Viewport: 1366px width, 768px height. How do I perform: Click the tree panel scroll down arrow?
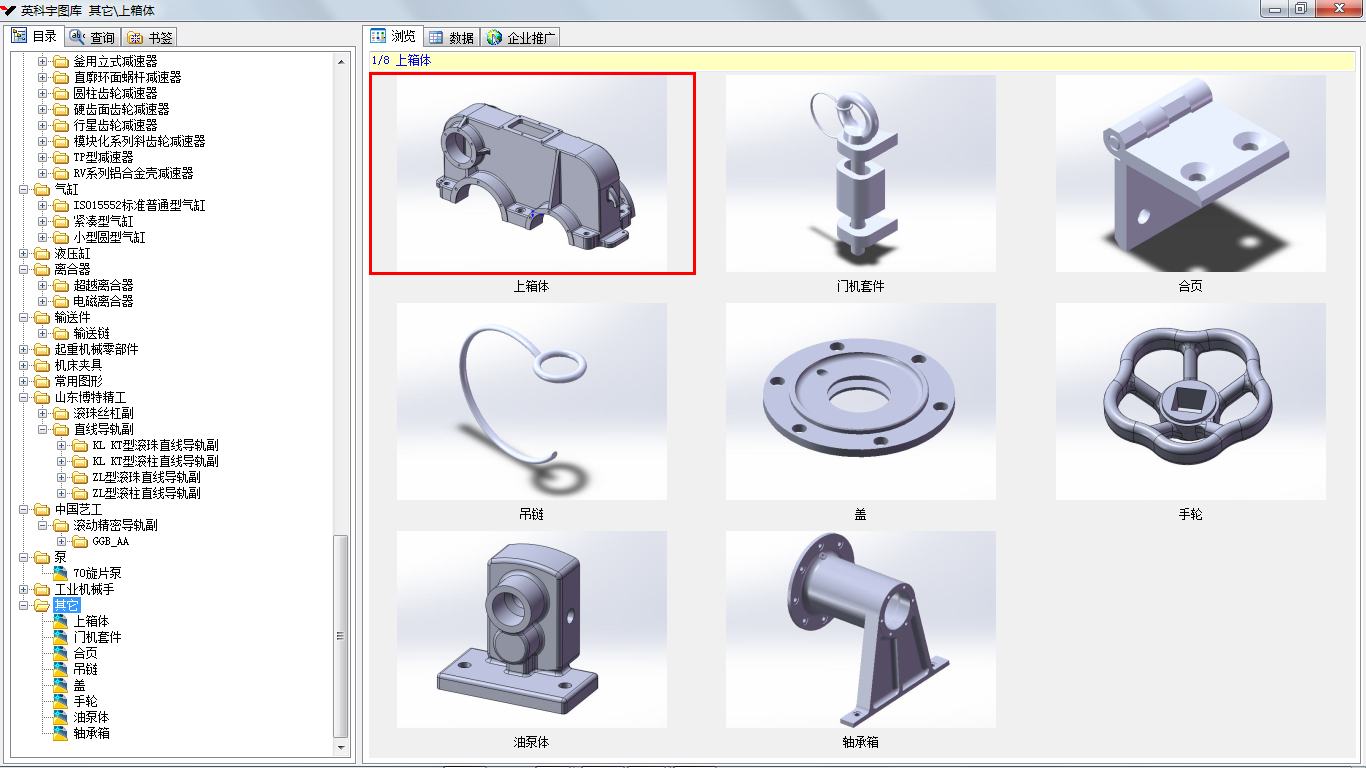point(341,747)
